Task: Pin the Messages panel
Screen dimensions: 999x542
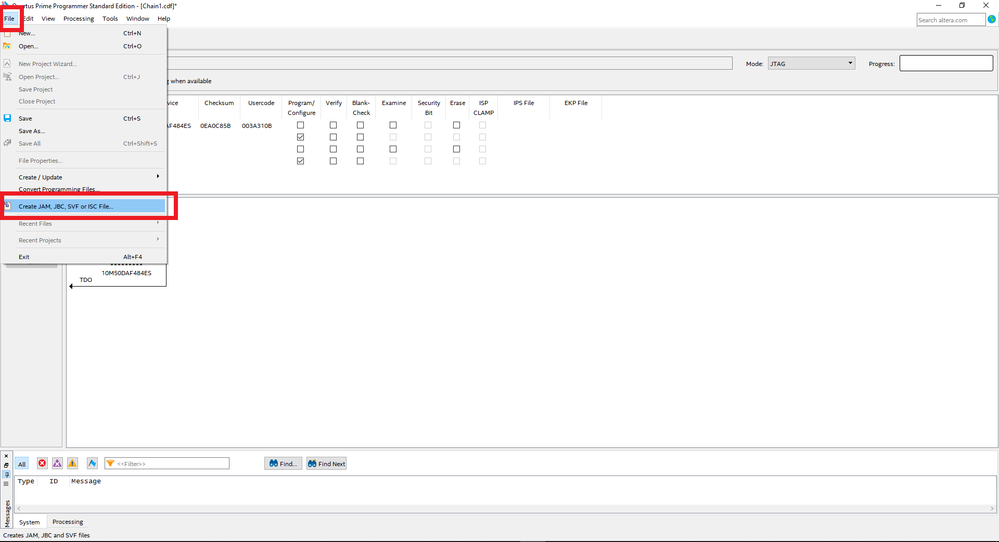Action: [6, 474]
